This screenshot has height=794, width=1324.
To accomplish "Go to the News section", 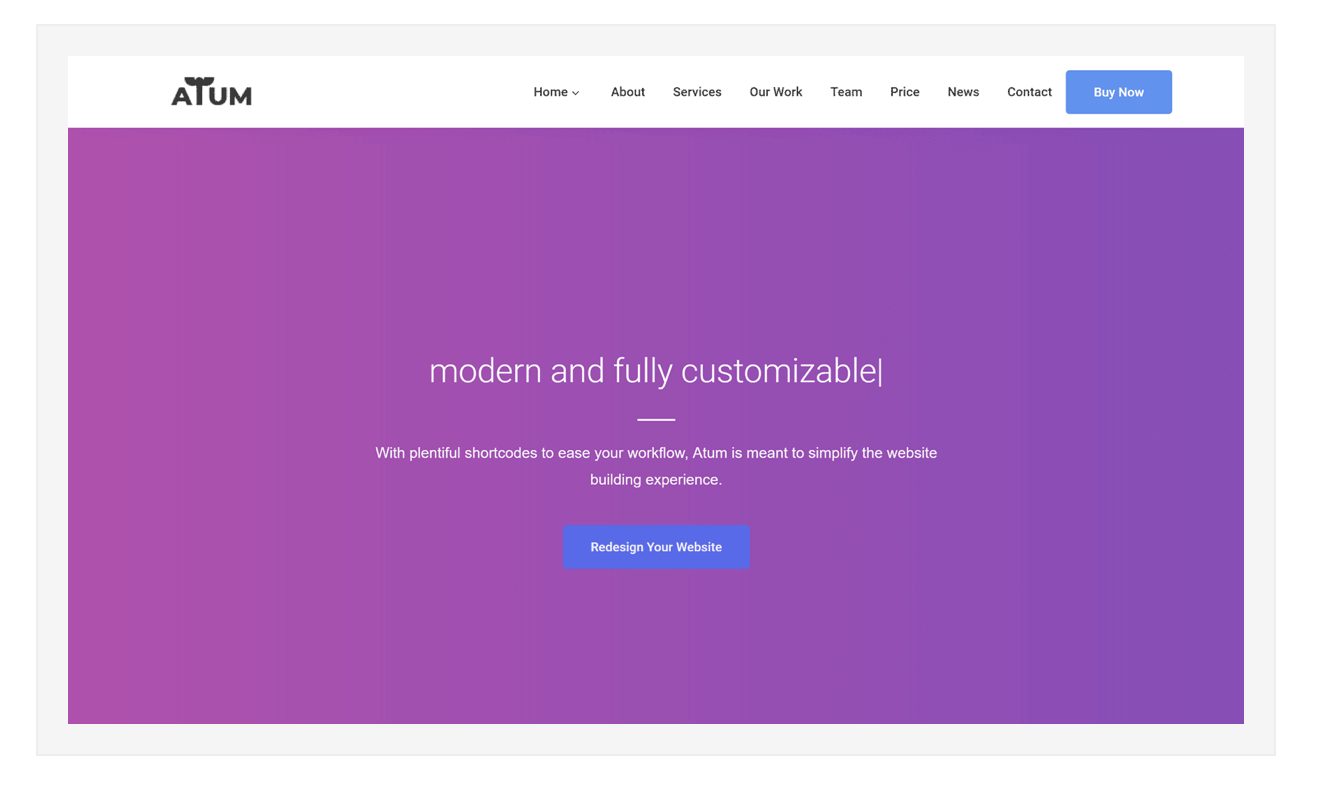I will [963, 92].
